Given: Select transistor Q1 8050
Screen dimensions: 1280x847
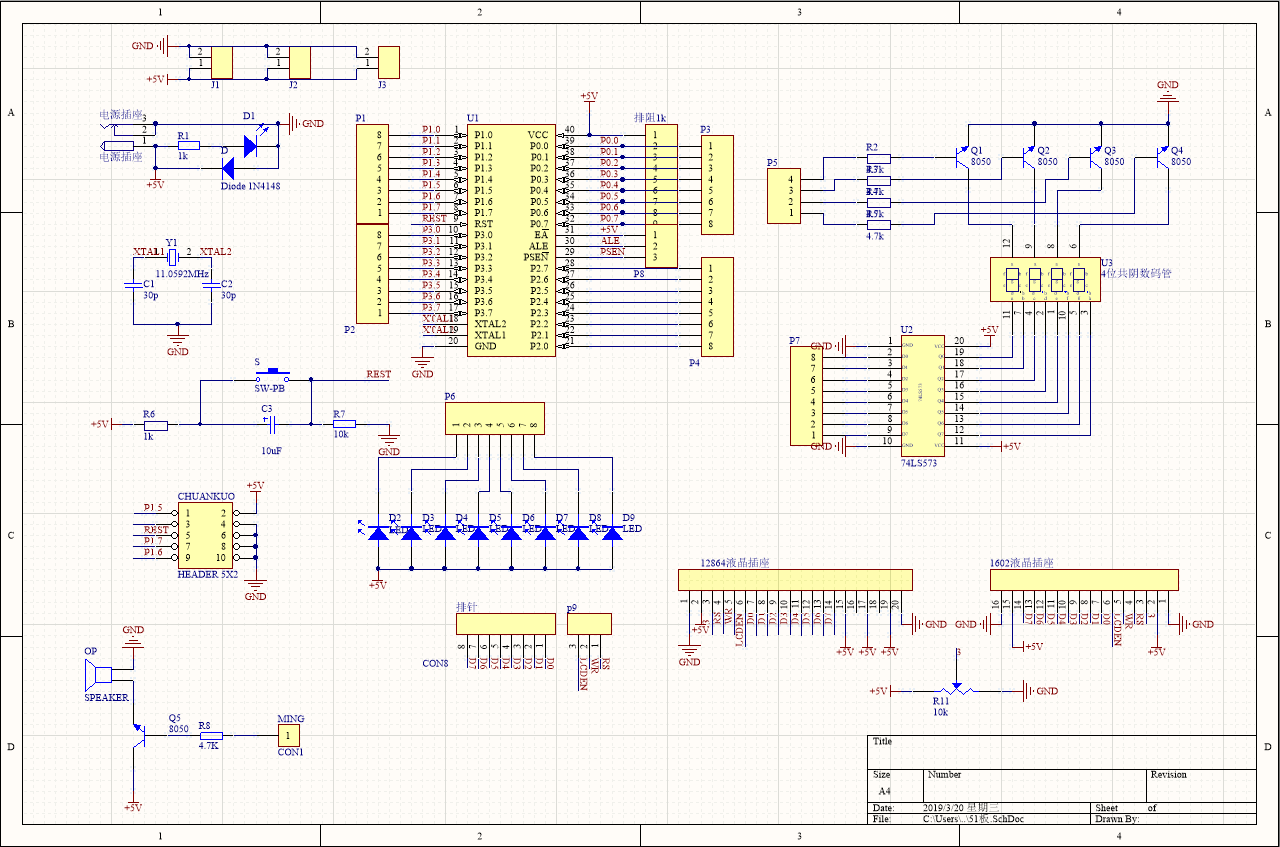Looking at the screenshot, I should pyautogui.click(x=962, y=157).
